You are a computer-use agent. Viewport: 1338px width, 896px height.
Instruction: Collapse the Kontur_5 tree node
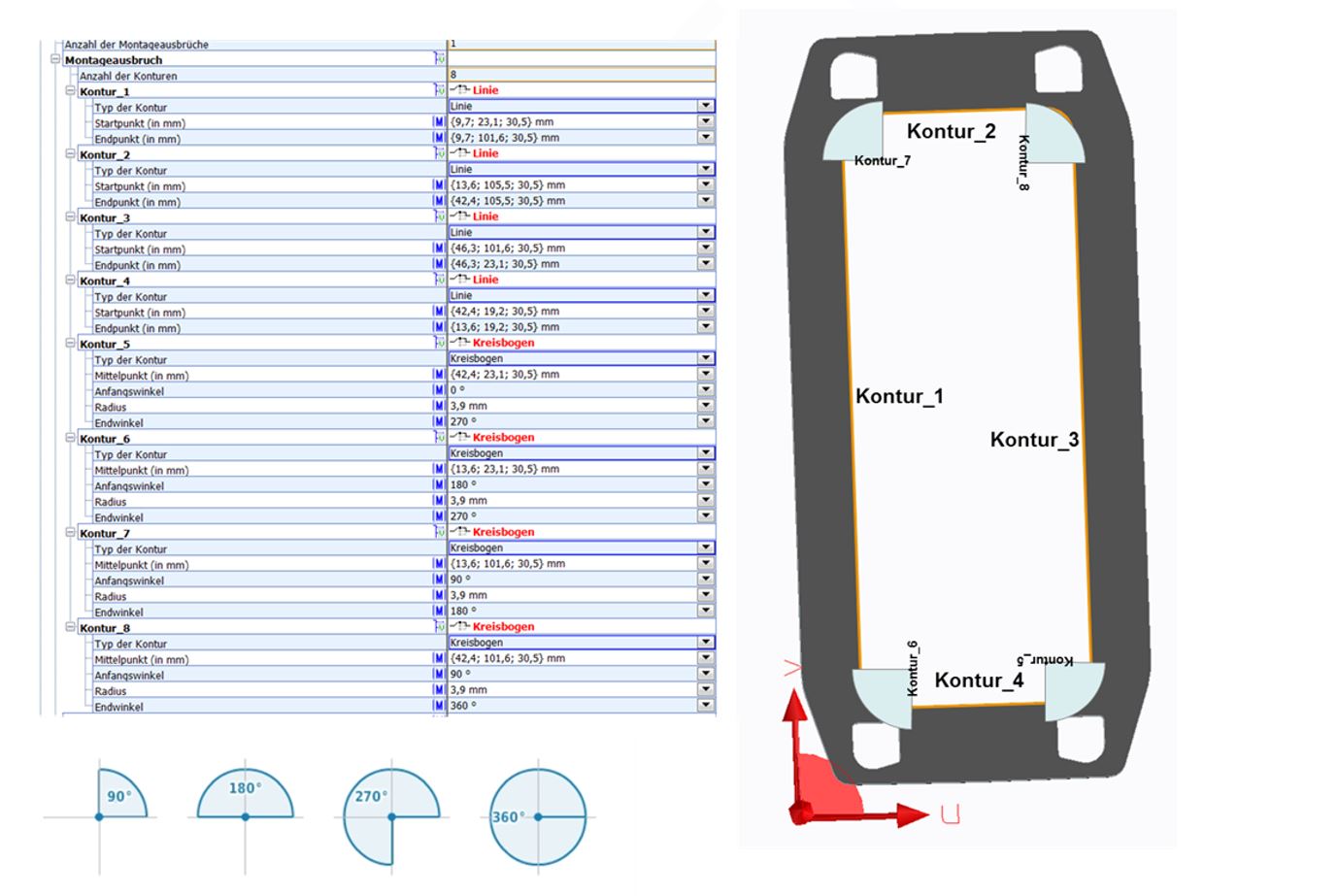pyautogui.click(x=70, y=343)
